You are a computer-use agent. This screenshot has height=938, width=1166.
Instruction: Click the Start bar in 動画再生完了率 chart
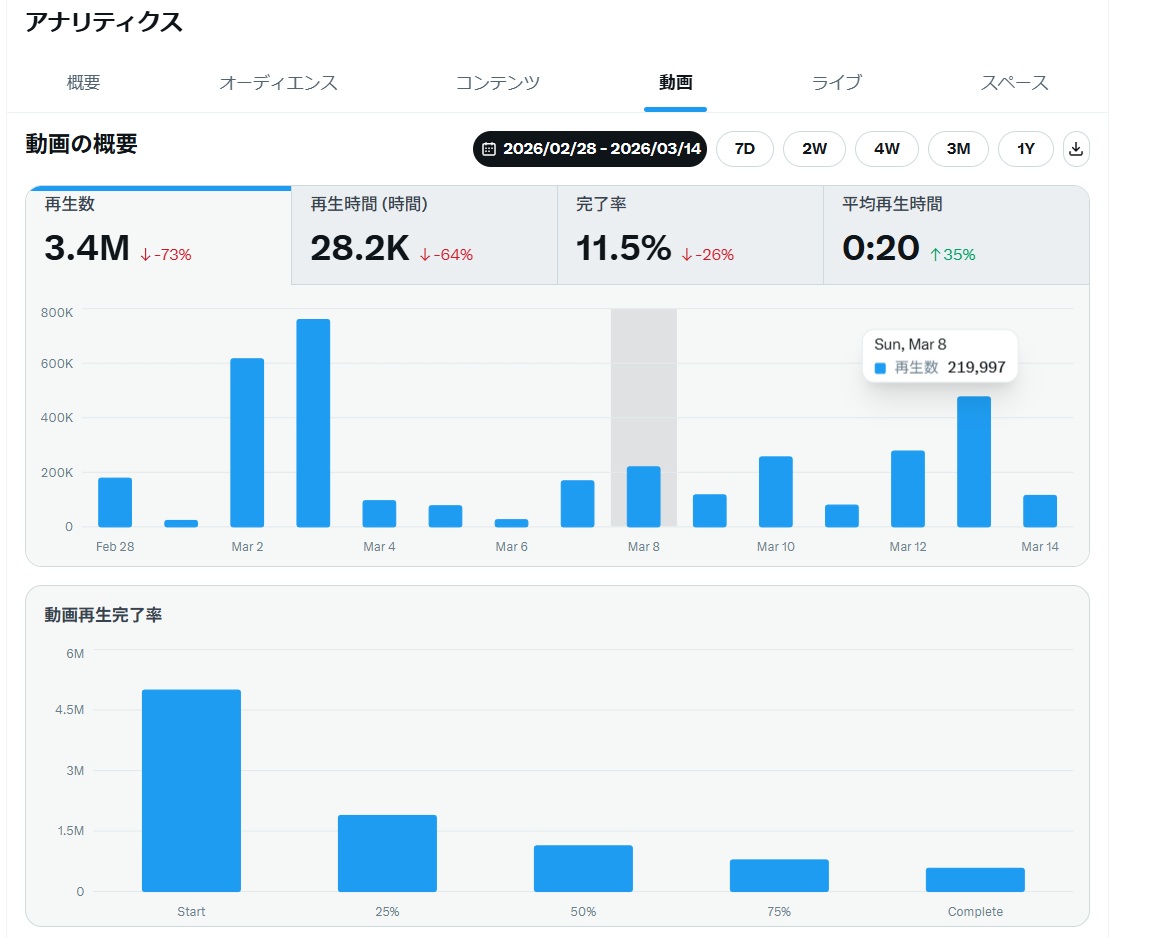tap(191, 790)
